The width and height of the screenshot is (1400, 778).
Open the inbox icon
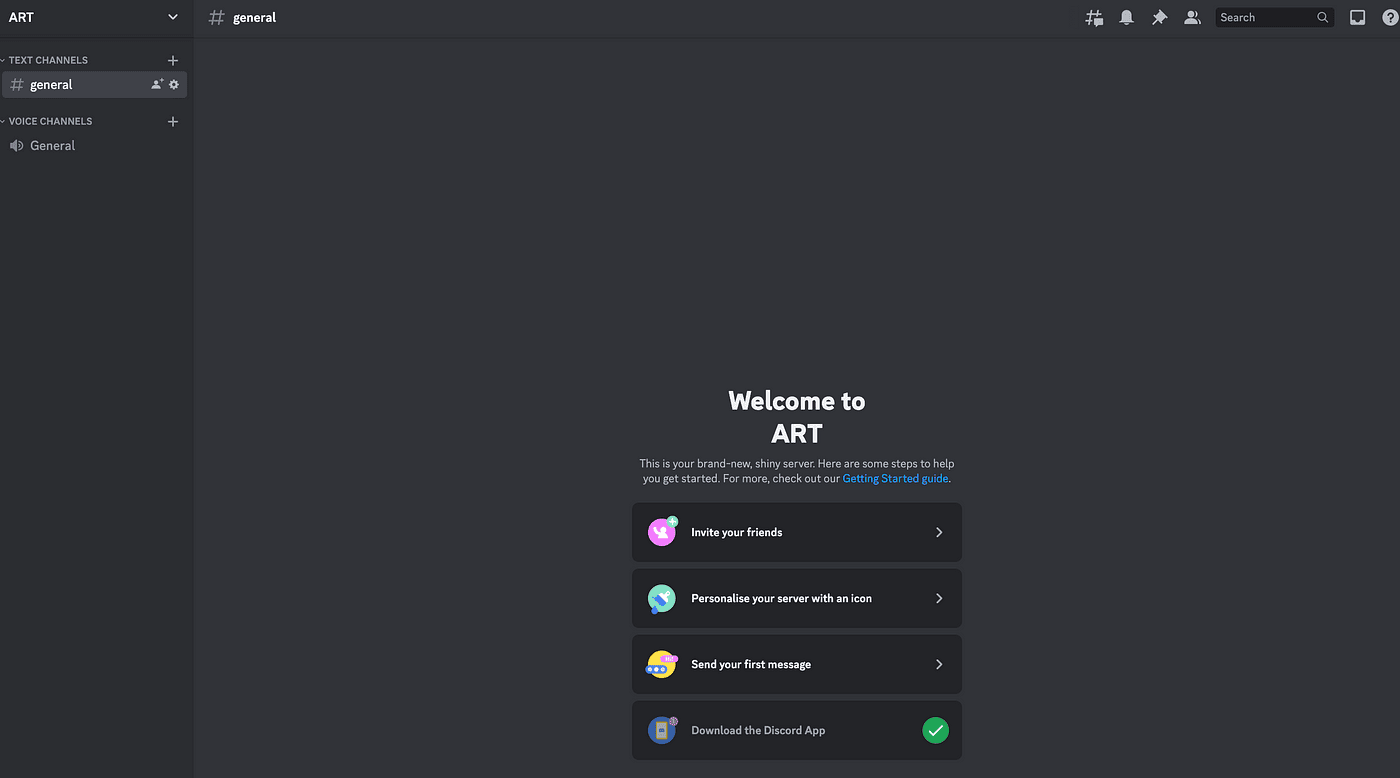pos(1357,17)
